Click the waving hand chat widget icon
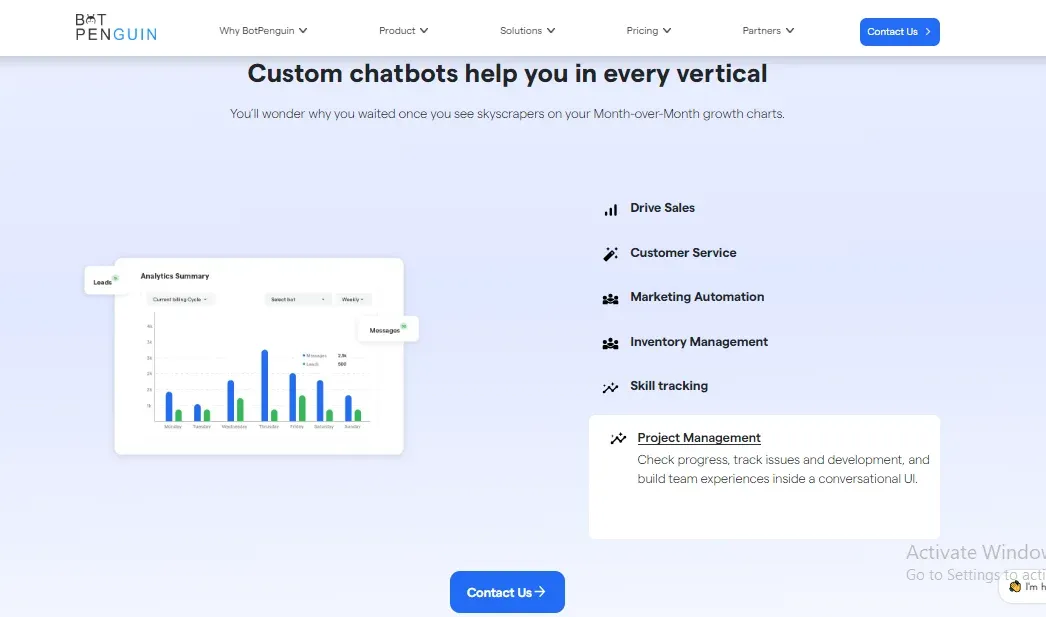1046x617 pixels. point(1015,586)
